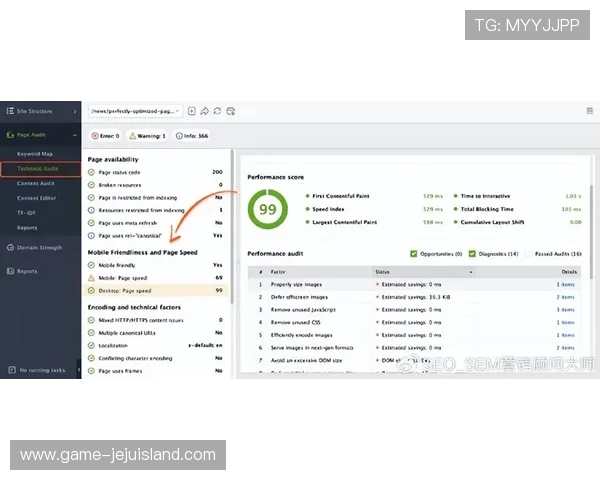This screenshot has height=480, width=600.
Task: Select Keyword Map in sidebar
Action: pyautogui.click(x=35, y=154)
